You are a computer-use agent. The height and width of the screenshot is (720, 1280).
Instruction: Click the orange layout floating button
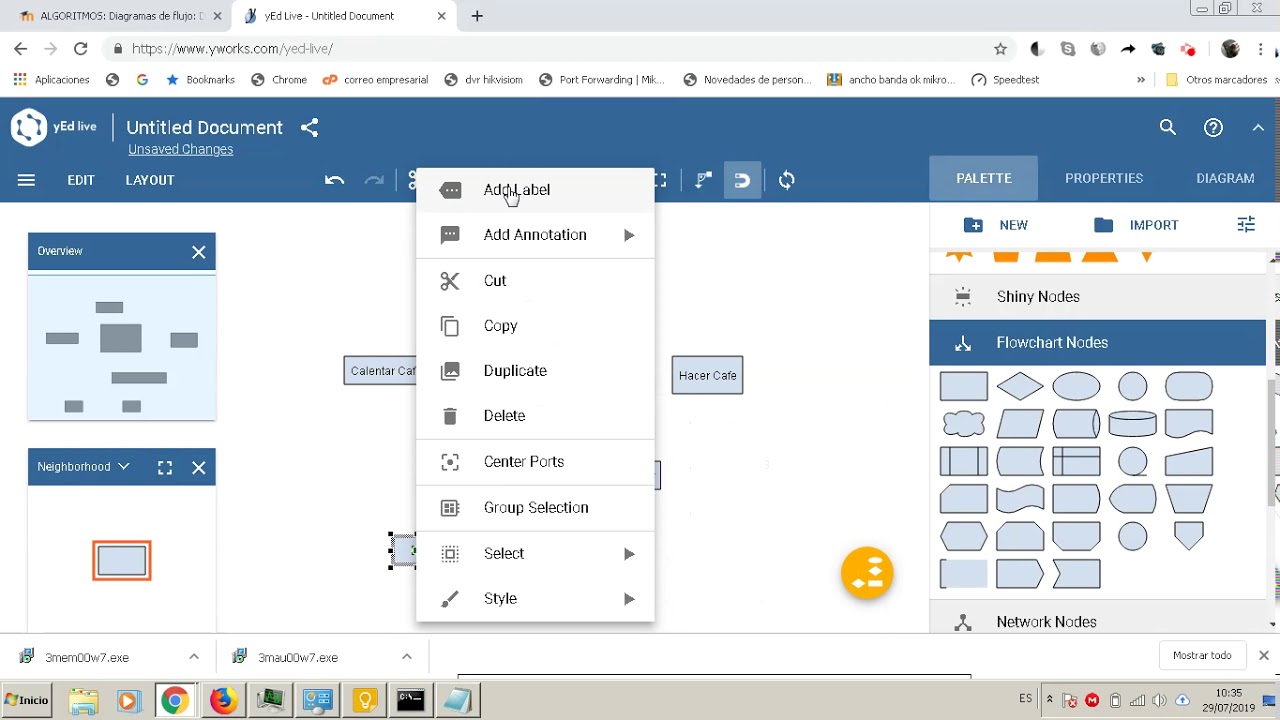pyautogui.click(x=867, y=574)
